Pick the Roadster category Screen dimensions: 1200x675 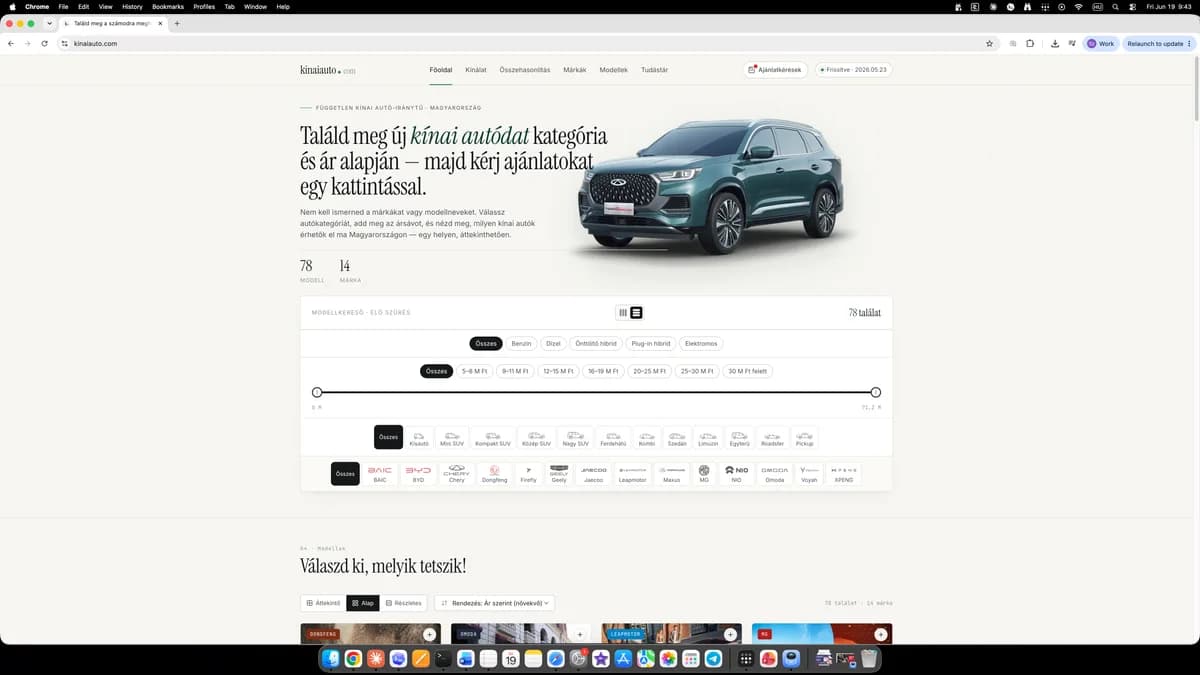click(772, 437)
